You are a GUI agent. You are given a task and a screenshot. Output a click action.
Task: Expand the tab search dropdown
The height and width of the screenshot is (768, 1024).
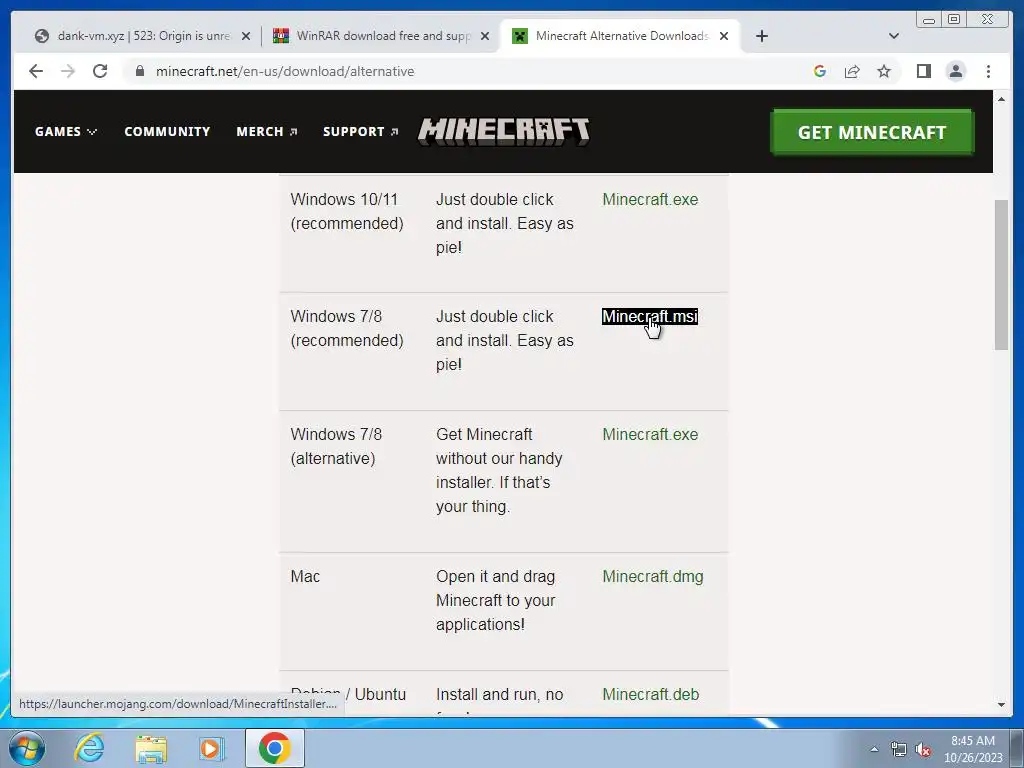point(893,36)
